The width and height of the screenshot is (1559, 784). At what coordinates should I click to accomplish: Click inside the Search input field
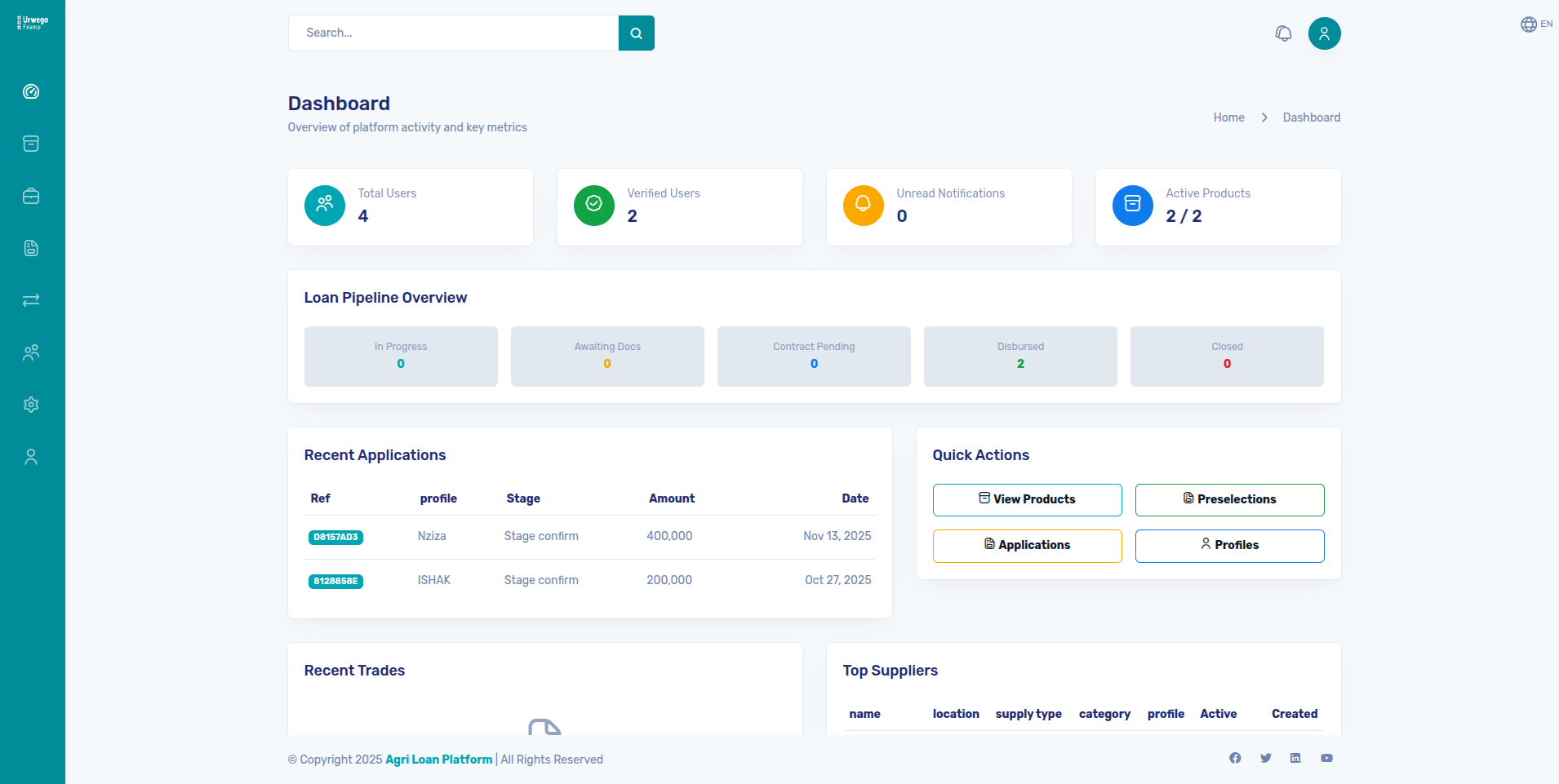click(454, 33)
